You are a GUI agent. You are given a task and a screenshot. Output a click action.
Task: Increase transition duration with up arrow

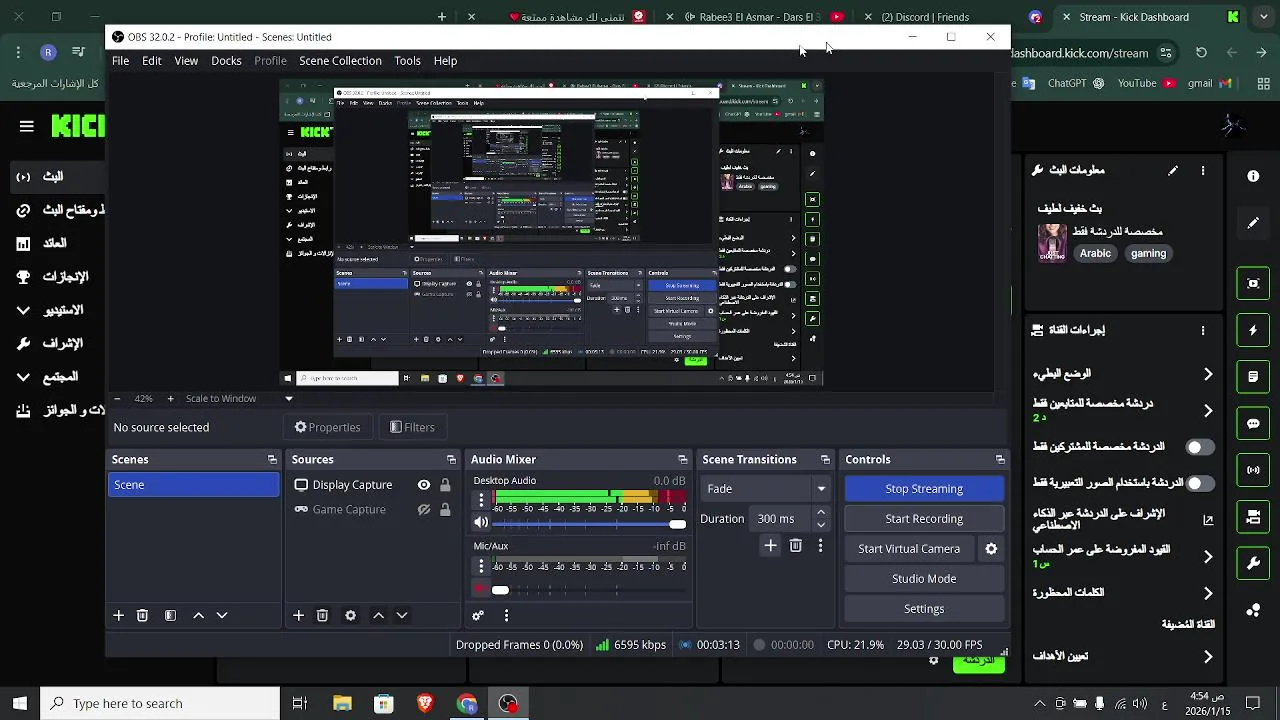point(821,513)
